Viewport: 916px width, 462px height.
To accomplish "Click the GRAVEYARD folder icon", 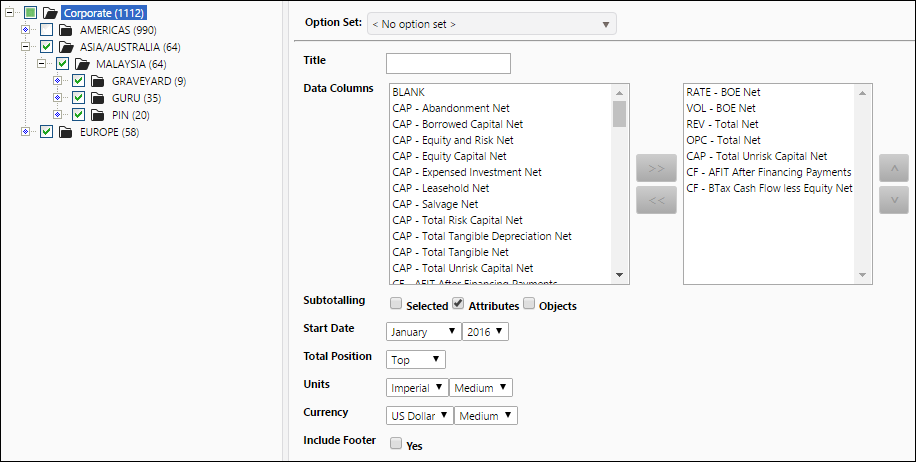I will click(98, 81).
